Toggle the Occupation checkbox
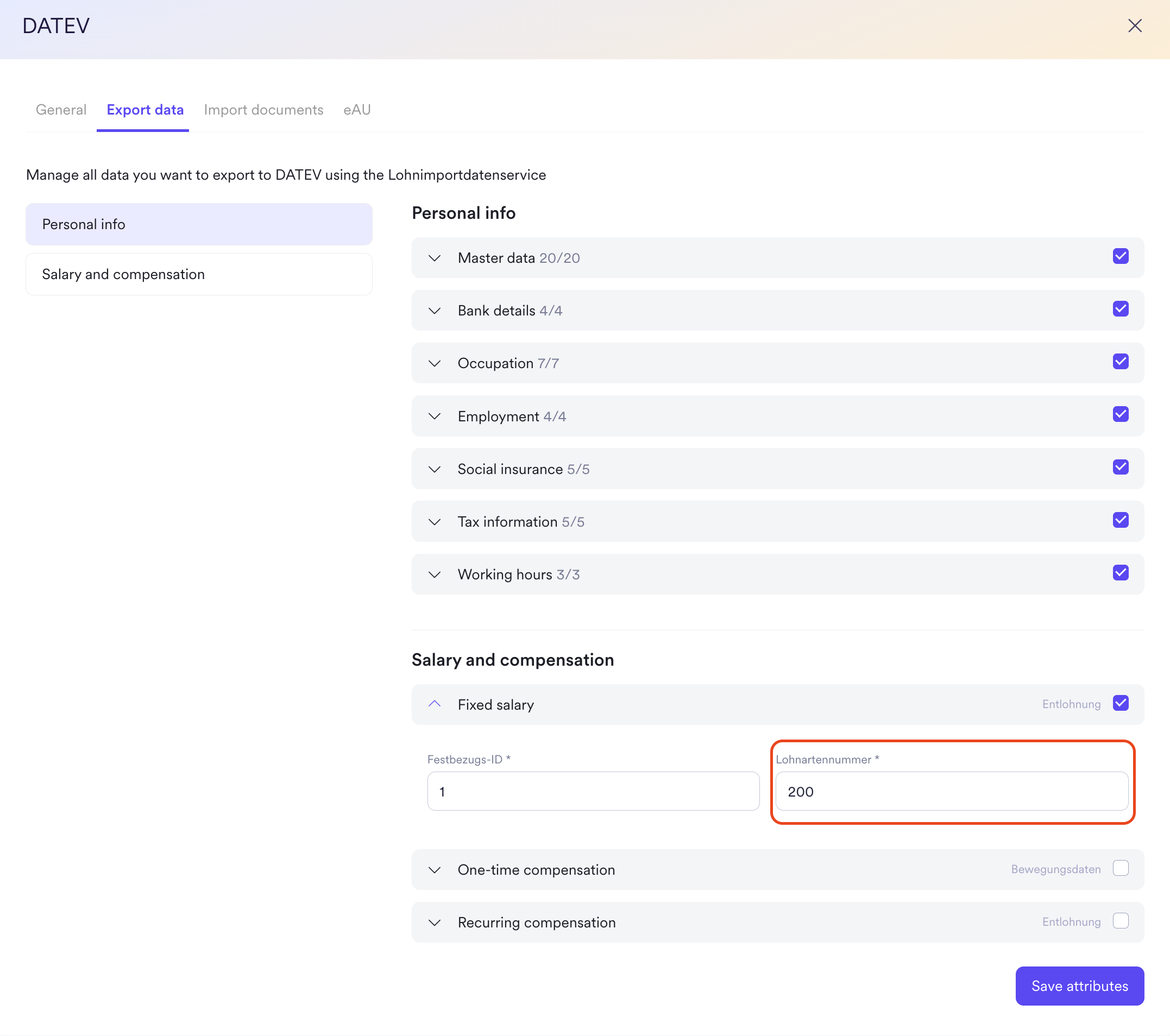This screenshot has height=1036, width=1170. point(1120,362)
